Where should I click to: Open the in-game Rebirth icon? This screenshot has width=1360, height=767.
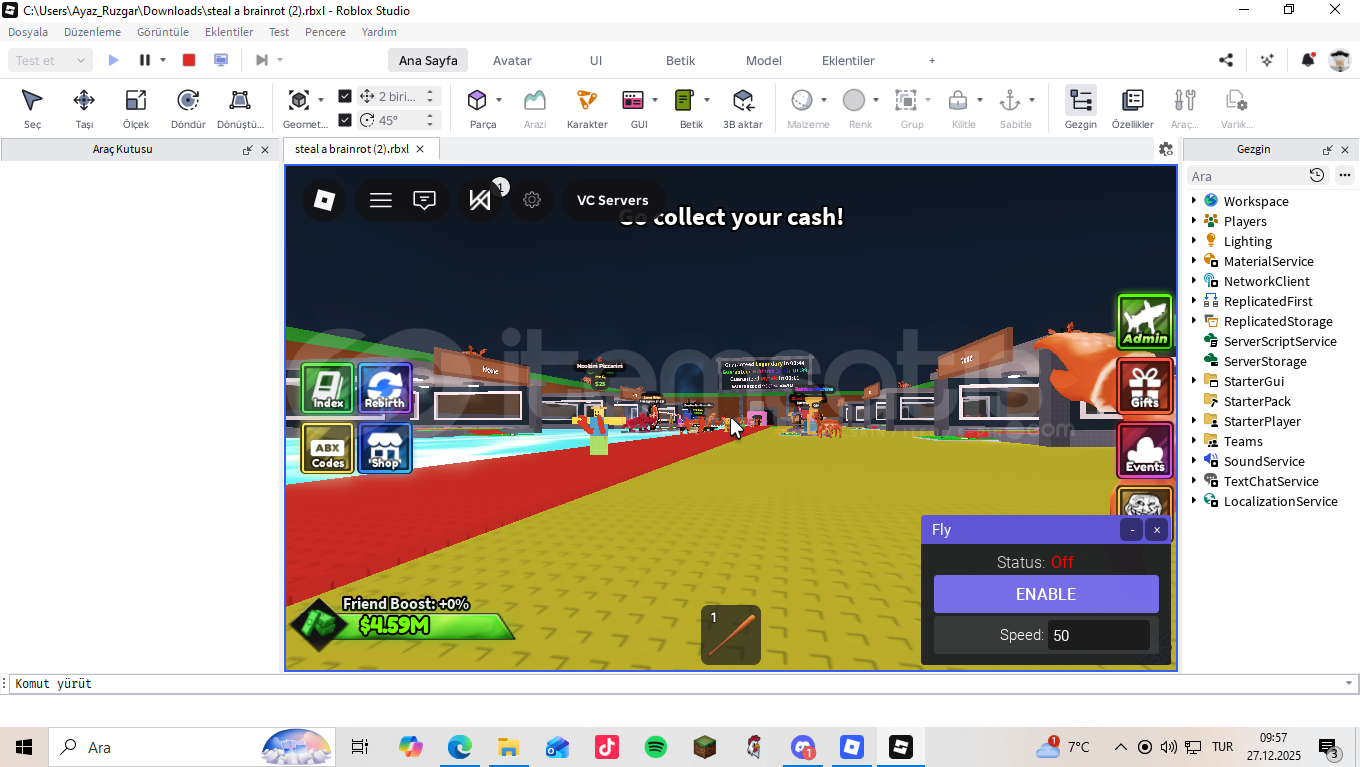click(385, 389)
